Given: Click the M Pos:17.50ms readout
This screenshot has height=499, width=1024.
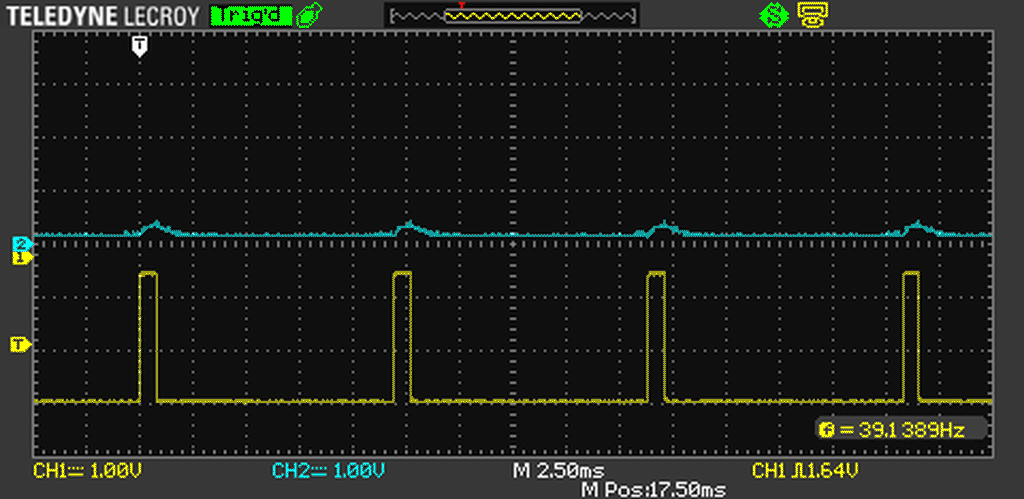Looking at the screenshot, I should click(x=652, y=489).
